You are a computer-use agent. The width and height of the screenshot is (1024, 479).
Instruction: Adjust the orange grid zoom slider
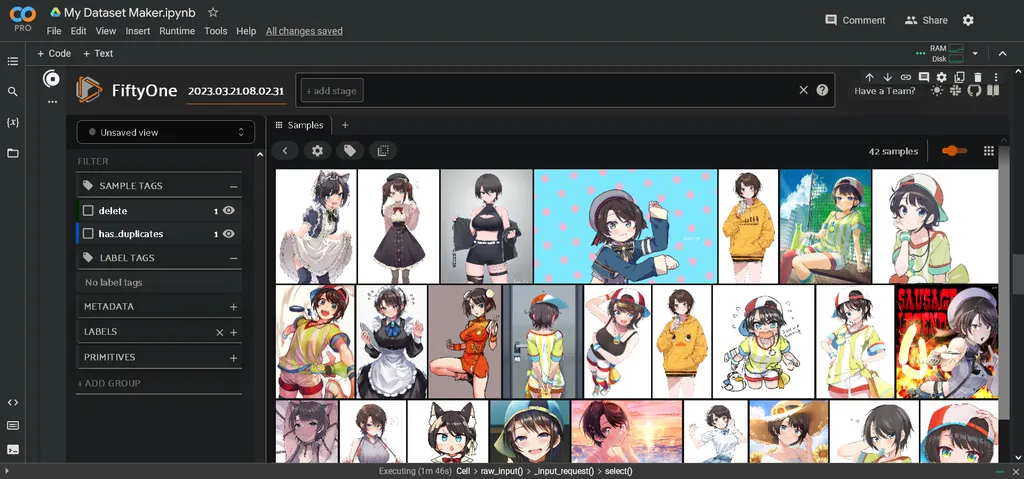click(x=954, y=151)
